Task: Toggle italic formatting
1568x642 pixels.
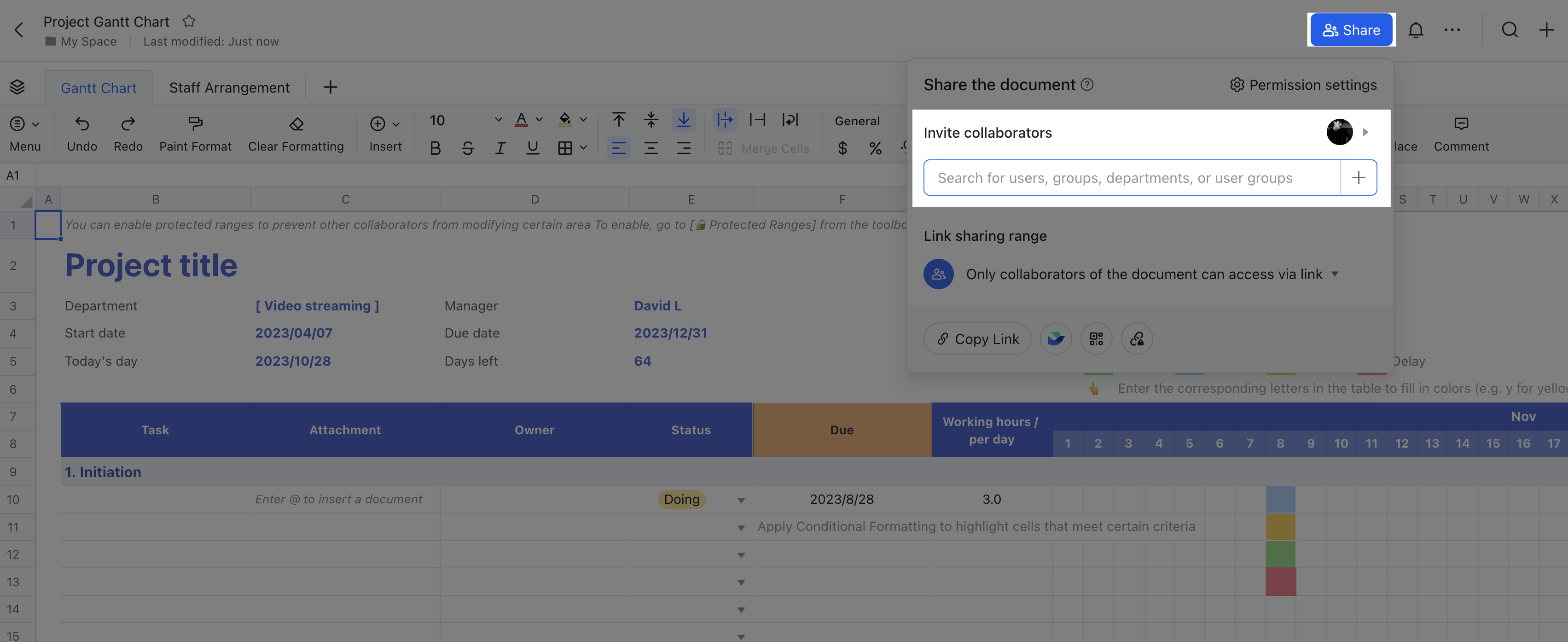Action: tap(500, 148)
